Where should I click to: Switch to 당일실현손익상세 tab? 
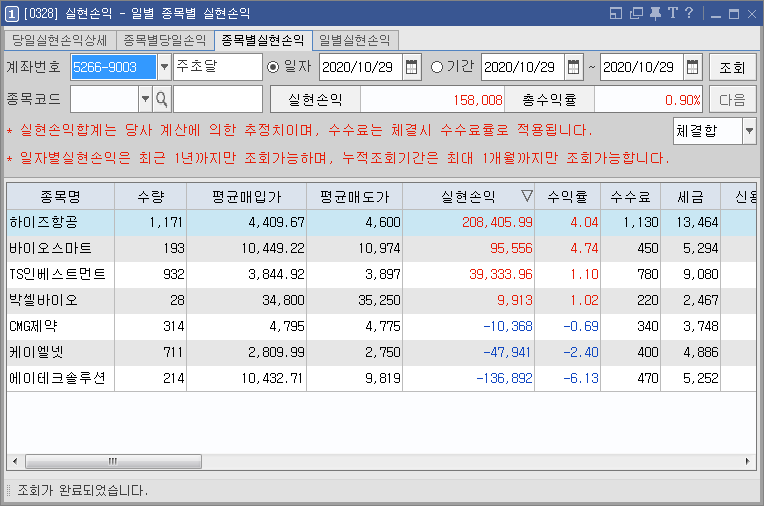[x=60, y=40]
